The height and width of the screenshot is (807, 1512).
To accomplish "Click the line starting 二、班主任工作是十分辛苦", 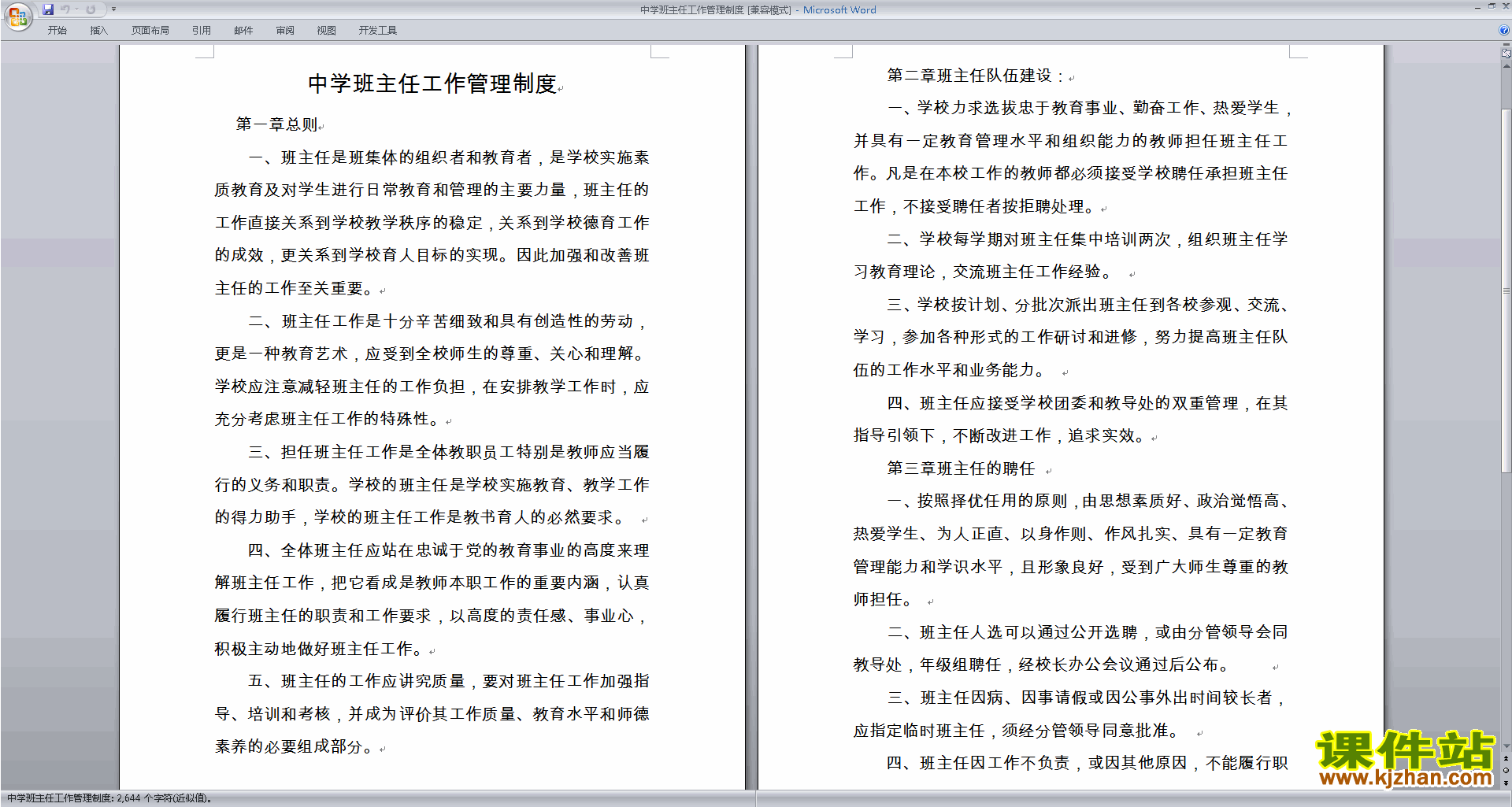I will point(449,321).
